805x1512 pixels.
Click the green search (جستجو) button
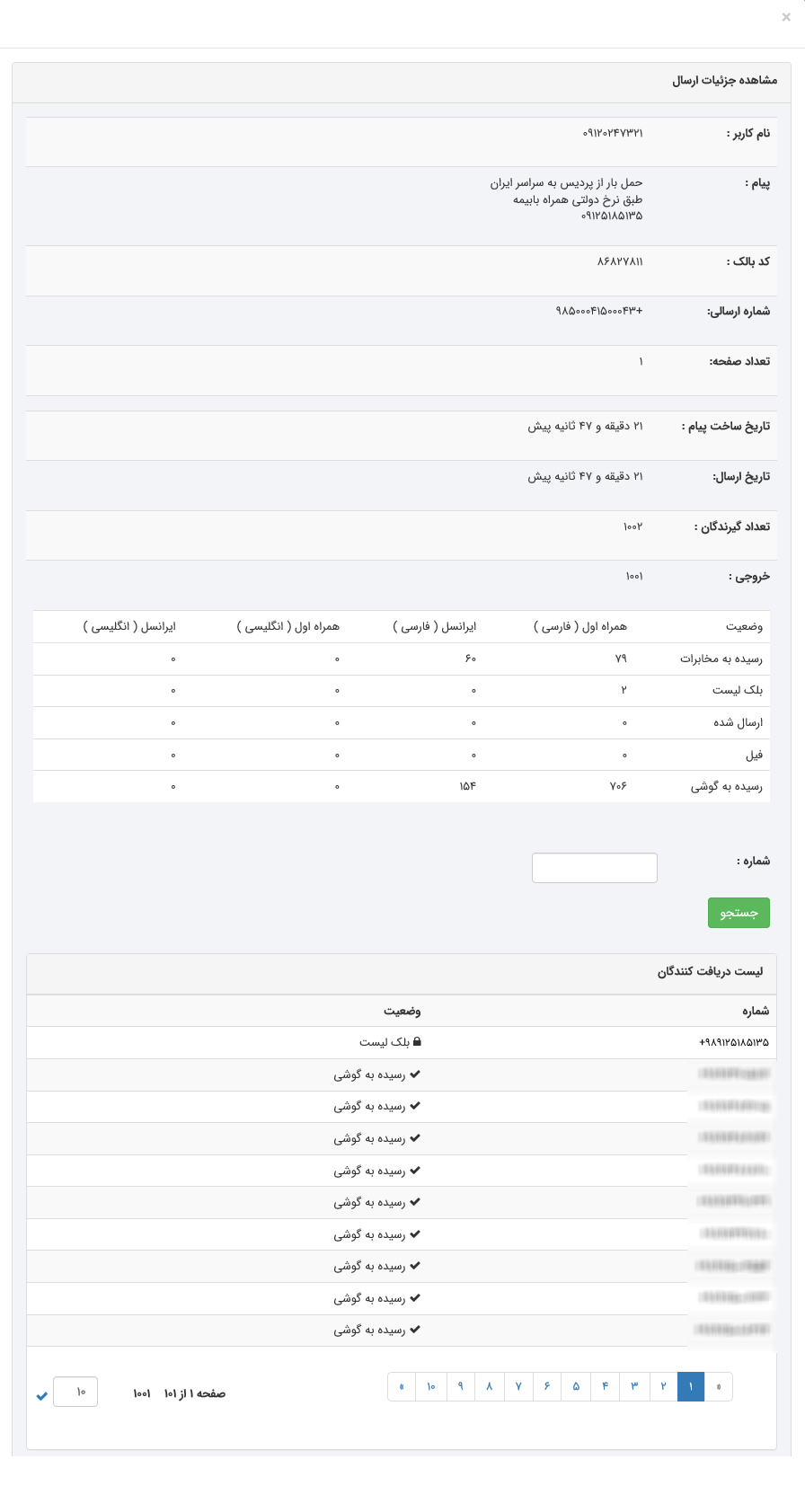point(739,913)
